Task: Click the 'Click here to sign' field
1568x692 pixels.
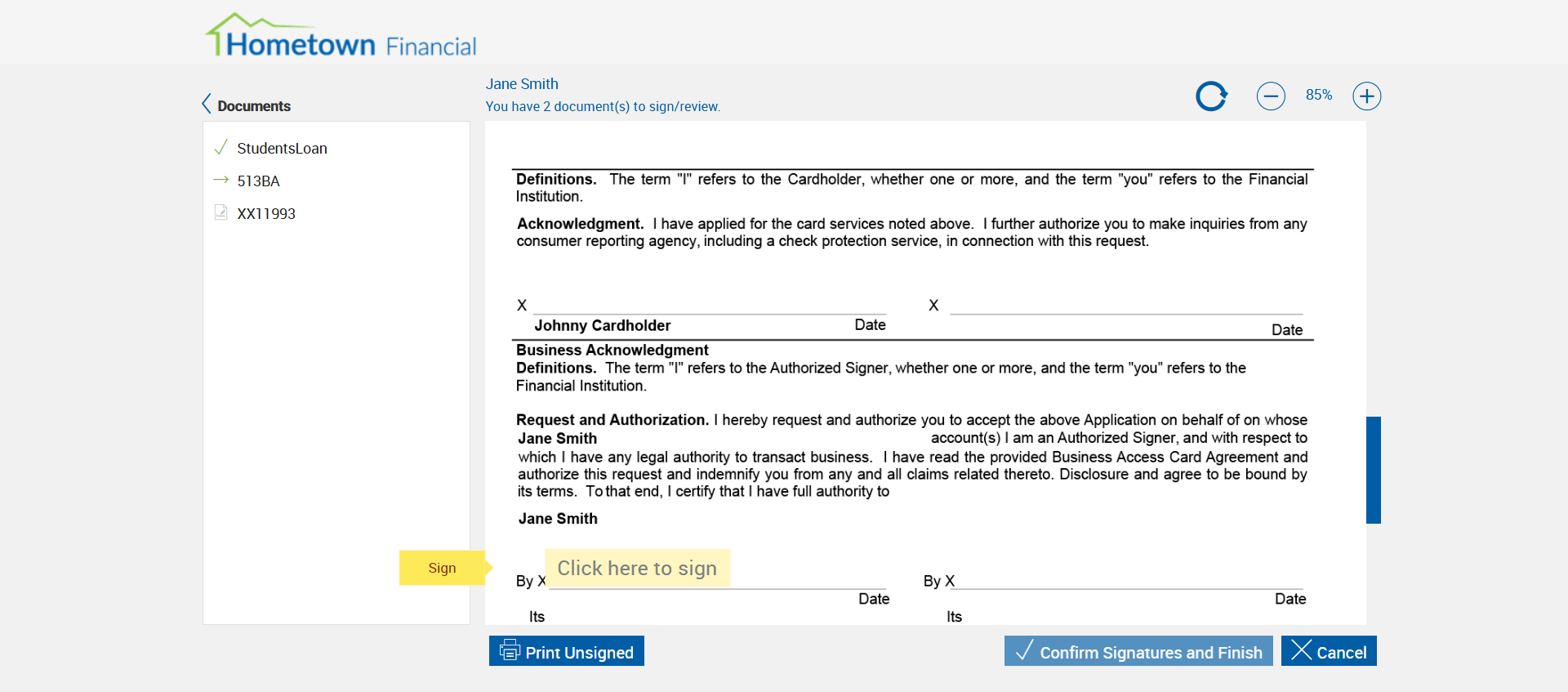Action: pos(637,568)
